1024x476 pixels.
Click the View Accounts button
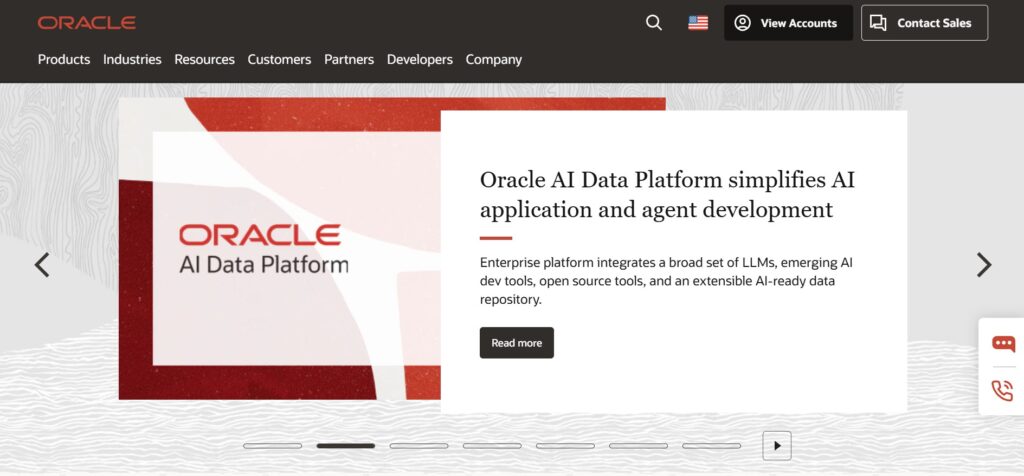(x=788, y=23)
